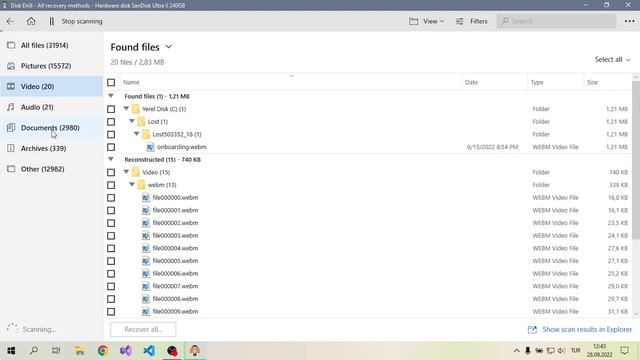Click the Audio music note icon
This screenshot has width=640, height=360.
tap(11, 107)
